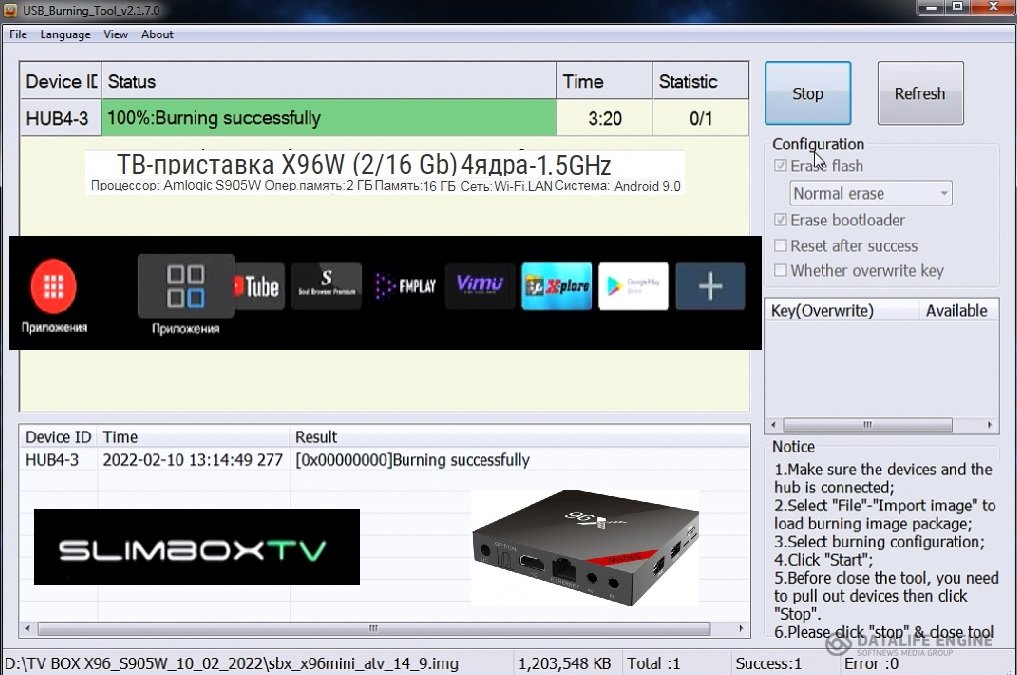
Task: Click the X96 TV box product image
Action: pos(585,548)
